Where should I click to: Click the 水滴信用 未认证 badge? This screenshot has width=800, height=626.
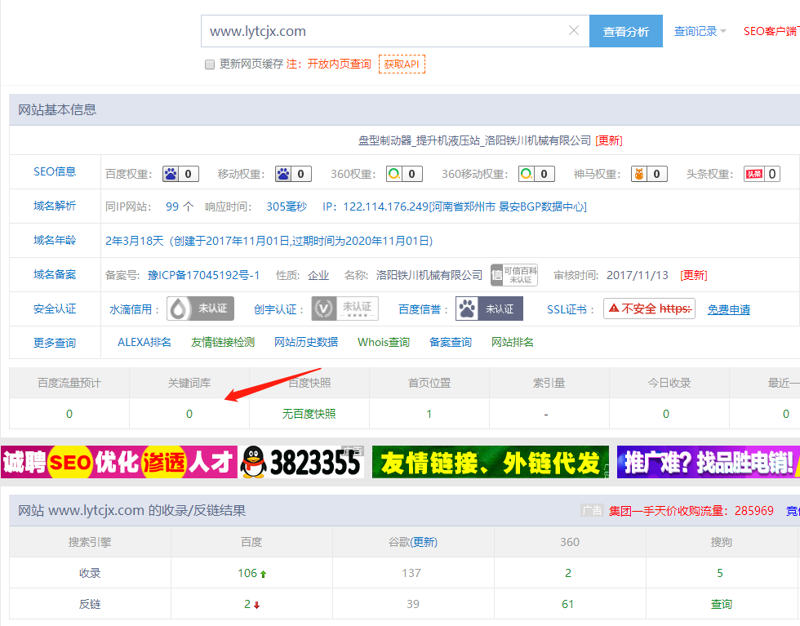200,309
